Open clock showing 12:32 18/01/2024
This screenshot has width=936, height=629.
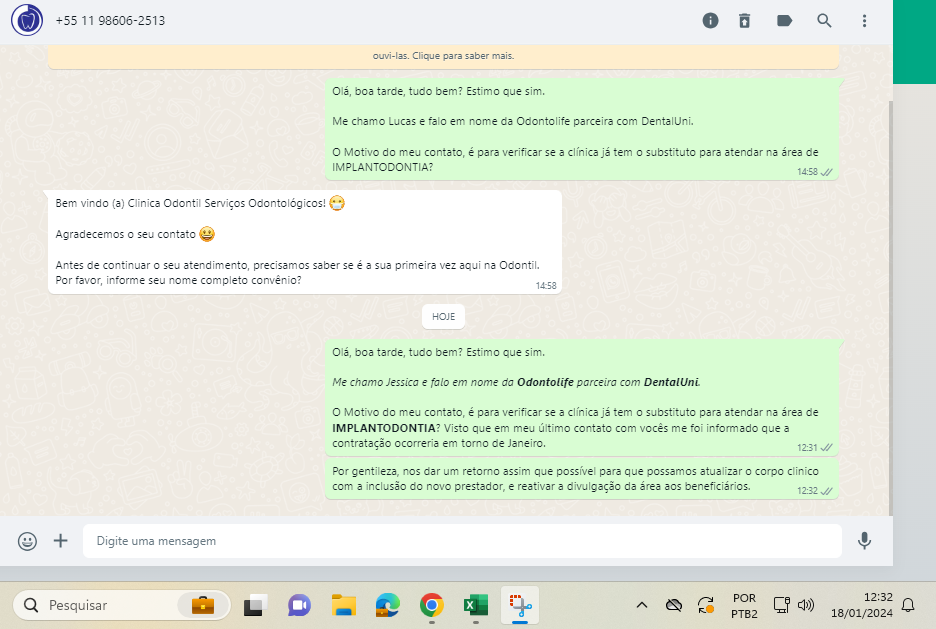pyautogui.click(x=861, y=605)
